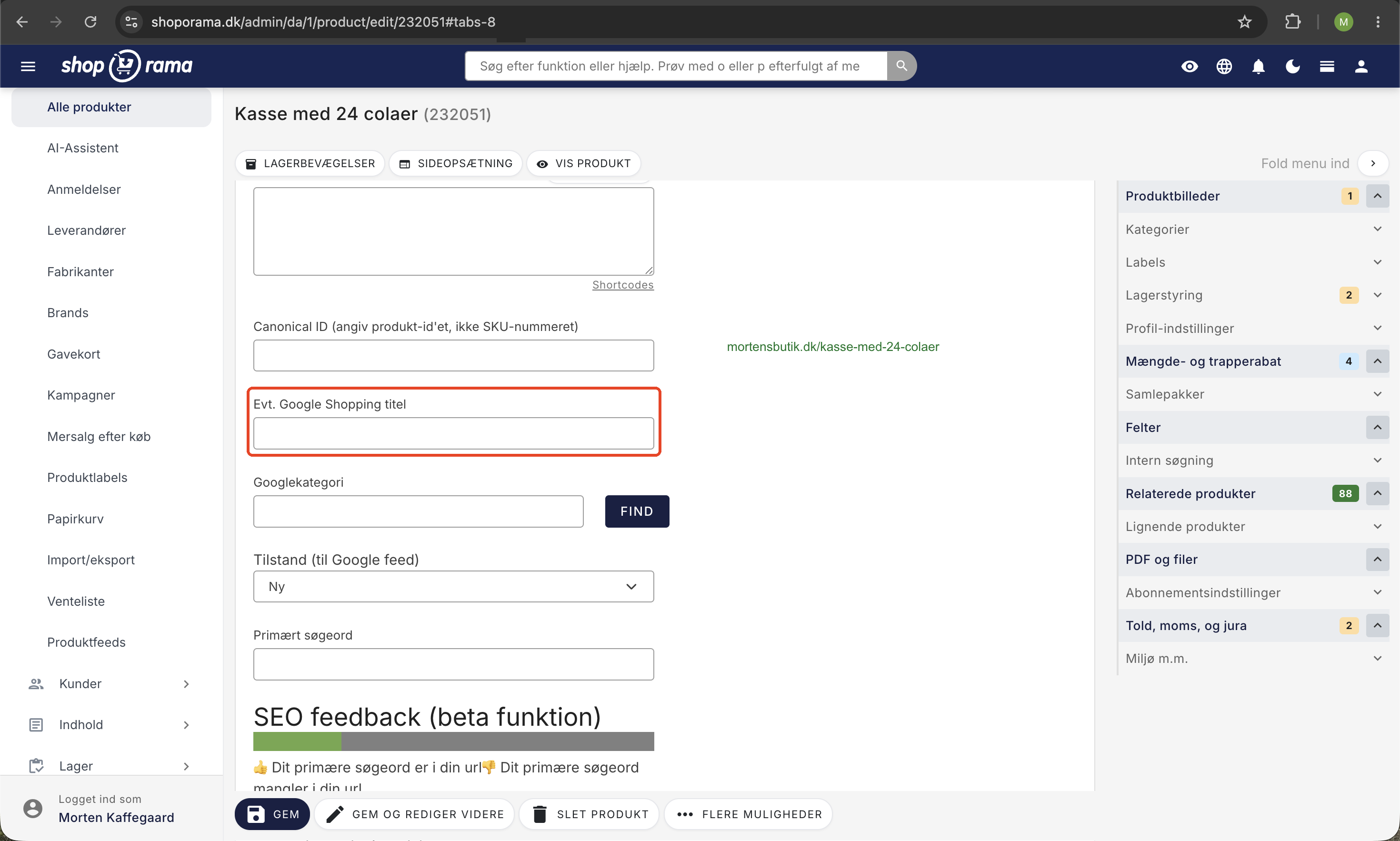
Task: Open browser extensions puzzle icon
Action: click(x=1292, y=21)
